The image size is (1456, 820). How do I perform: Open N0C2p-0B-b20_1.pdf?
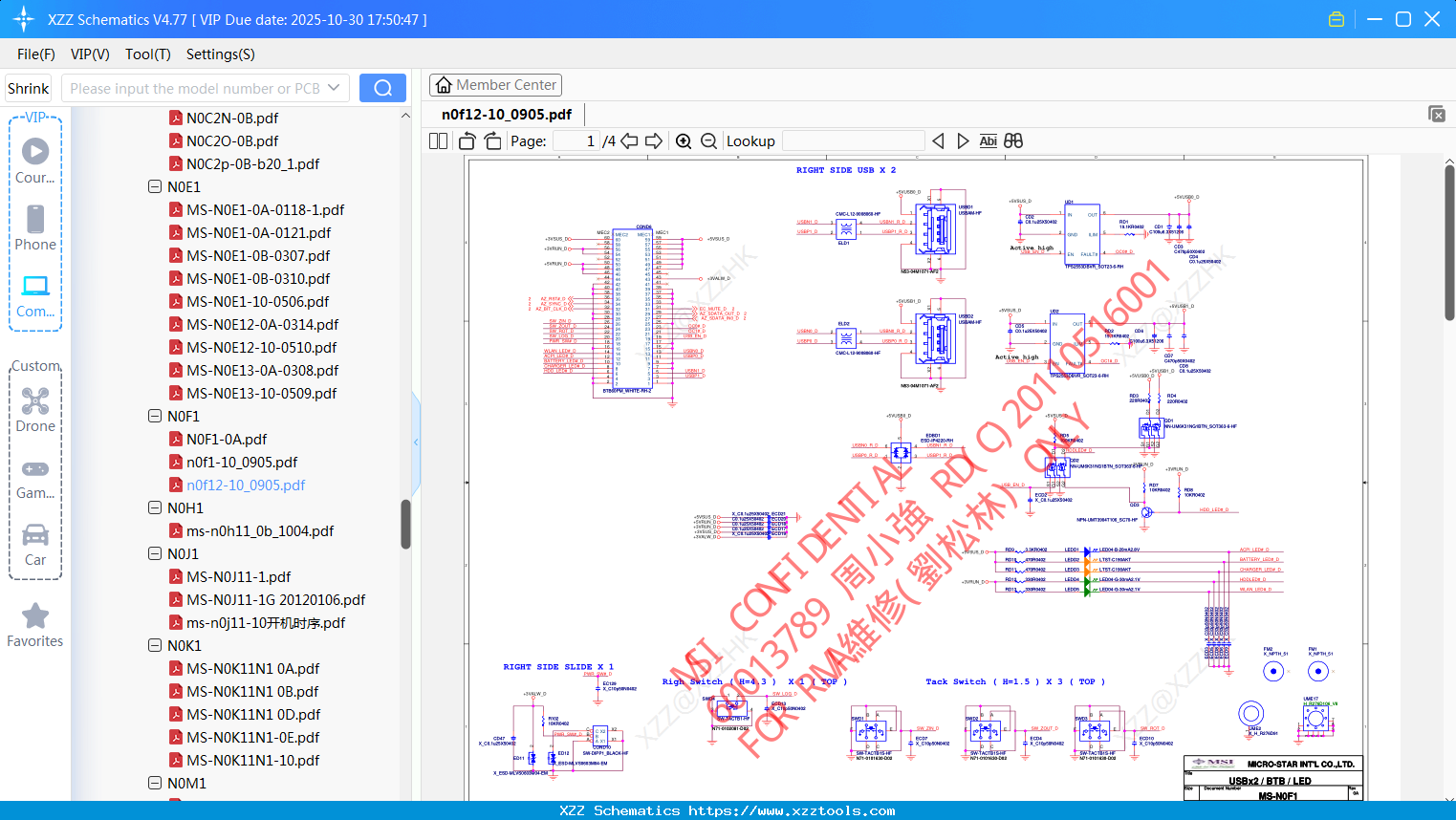coord(253,163)
